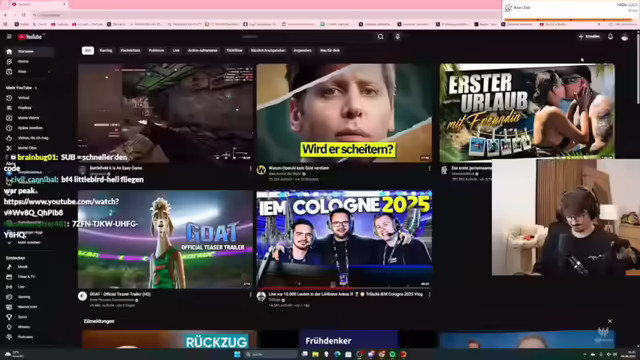Open the Windows Start menu
Screen dimensions: 640x360
pyautogui.click(x=237, y=354)
